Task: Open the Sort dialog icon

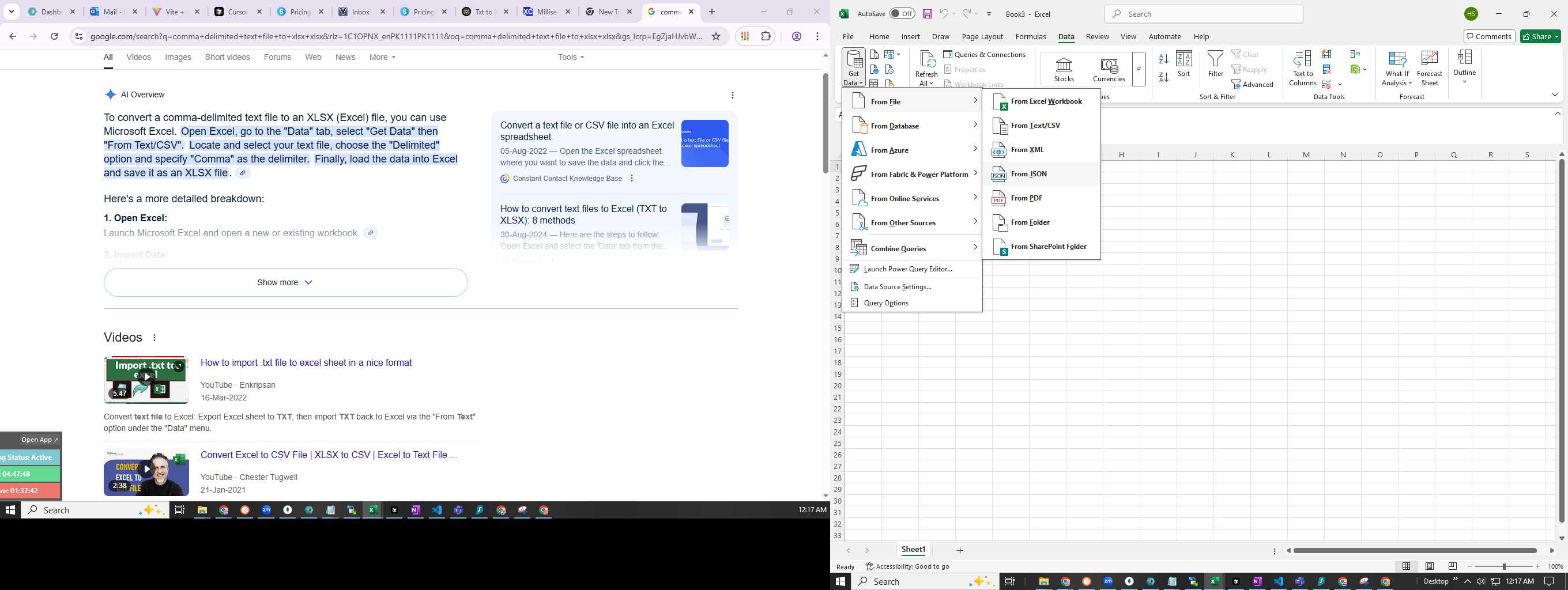Action: click(x=1183, y=64)
